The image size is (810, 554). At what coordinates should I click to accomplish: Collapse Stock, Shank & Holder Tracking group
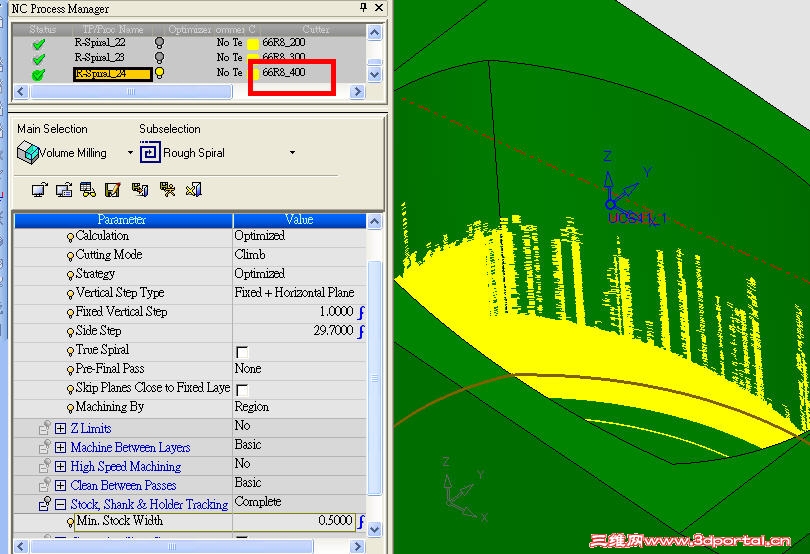coord(60,504)
